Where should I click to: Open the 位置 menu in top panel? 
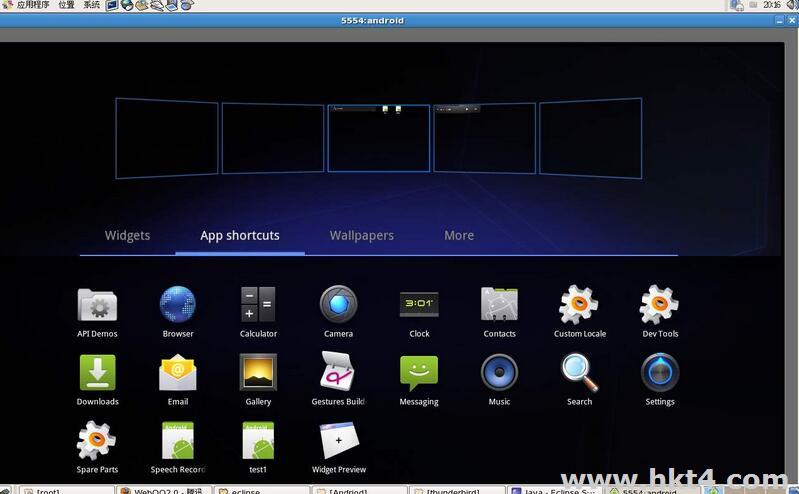click(x=66, y=5)
